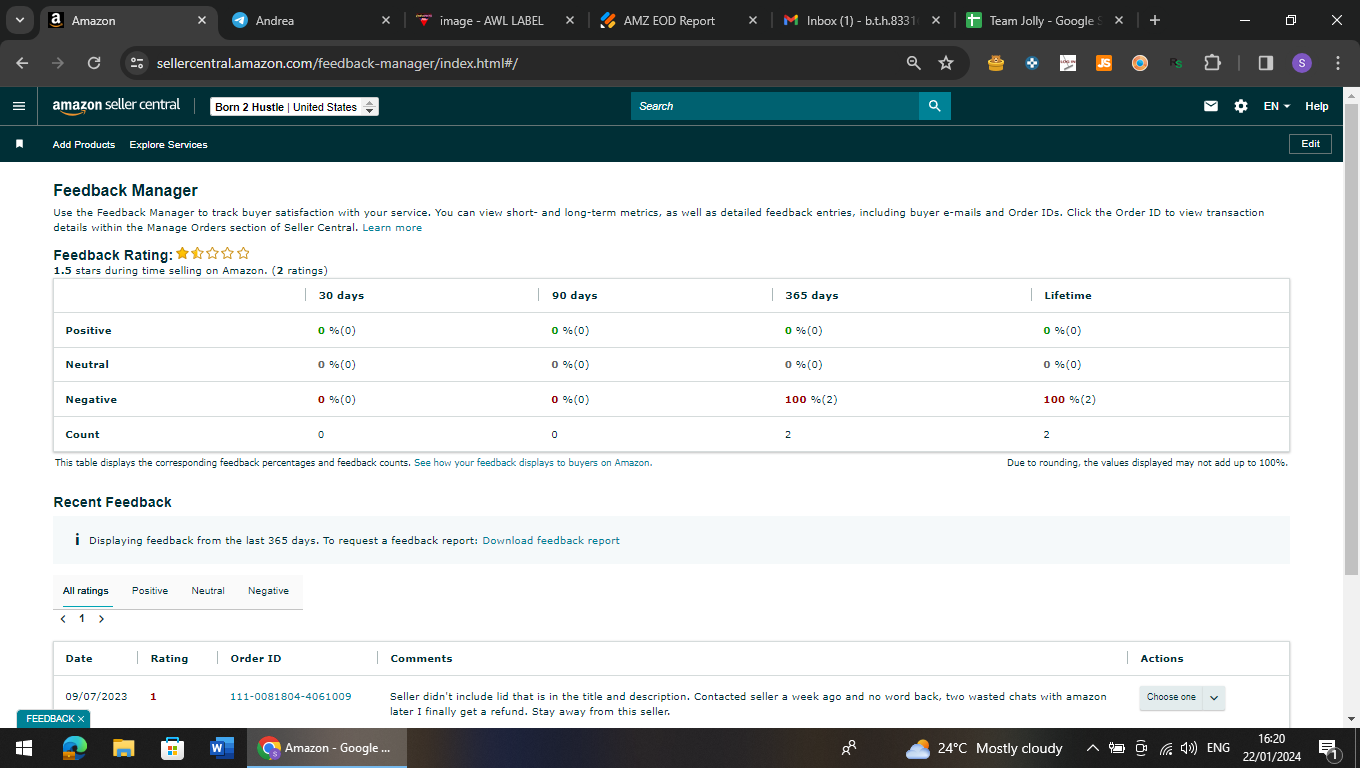Click the Edit button
This screenshot has height=768, width=1360.
click(1310, 144)
